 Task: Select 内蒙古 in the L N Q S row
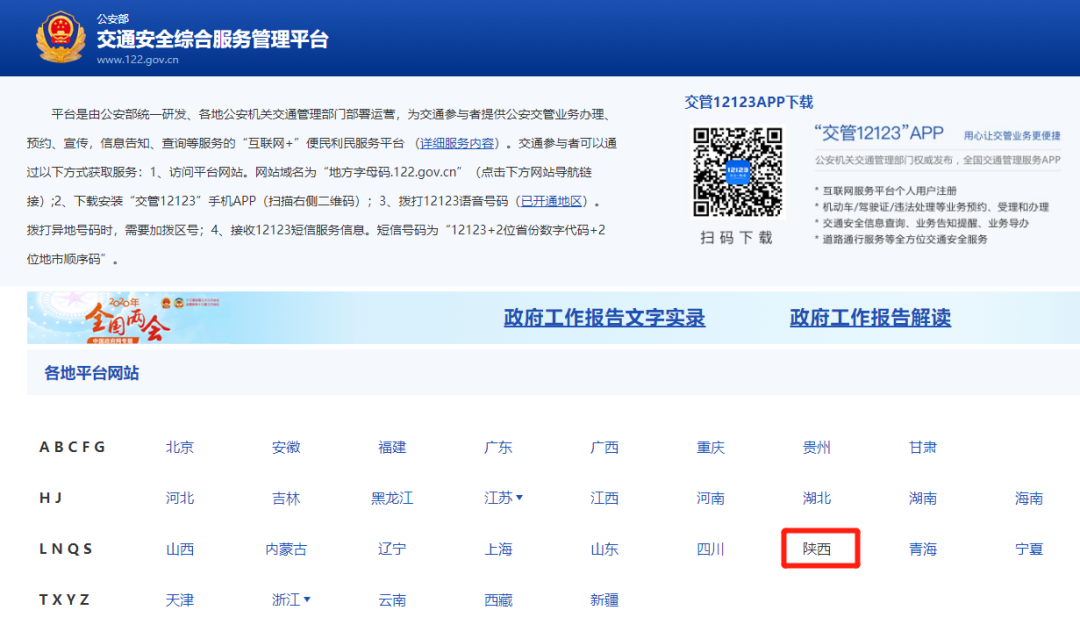point(286,549)
